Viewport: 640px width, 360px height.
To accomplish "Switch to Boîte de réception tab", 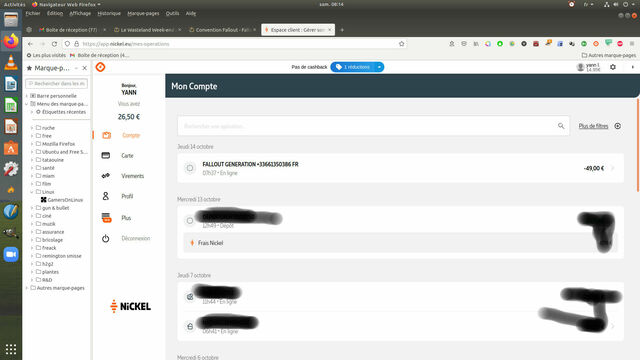I will 72,30.
